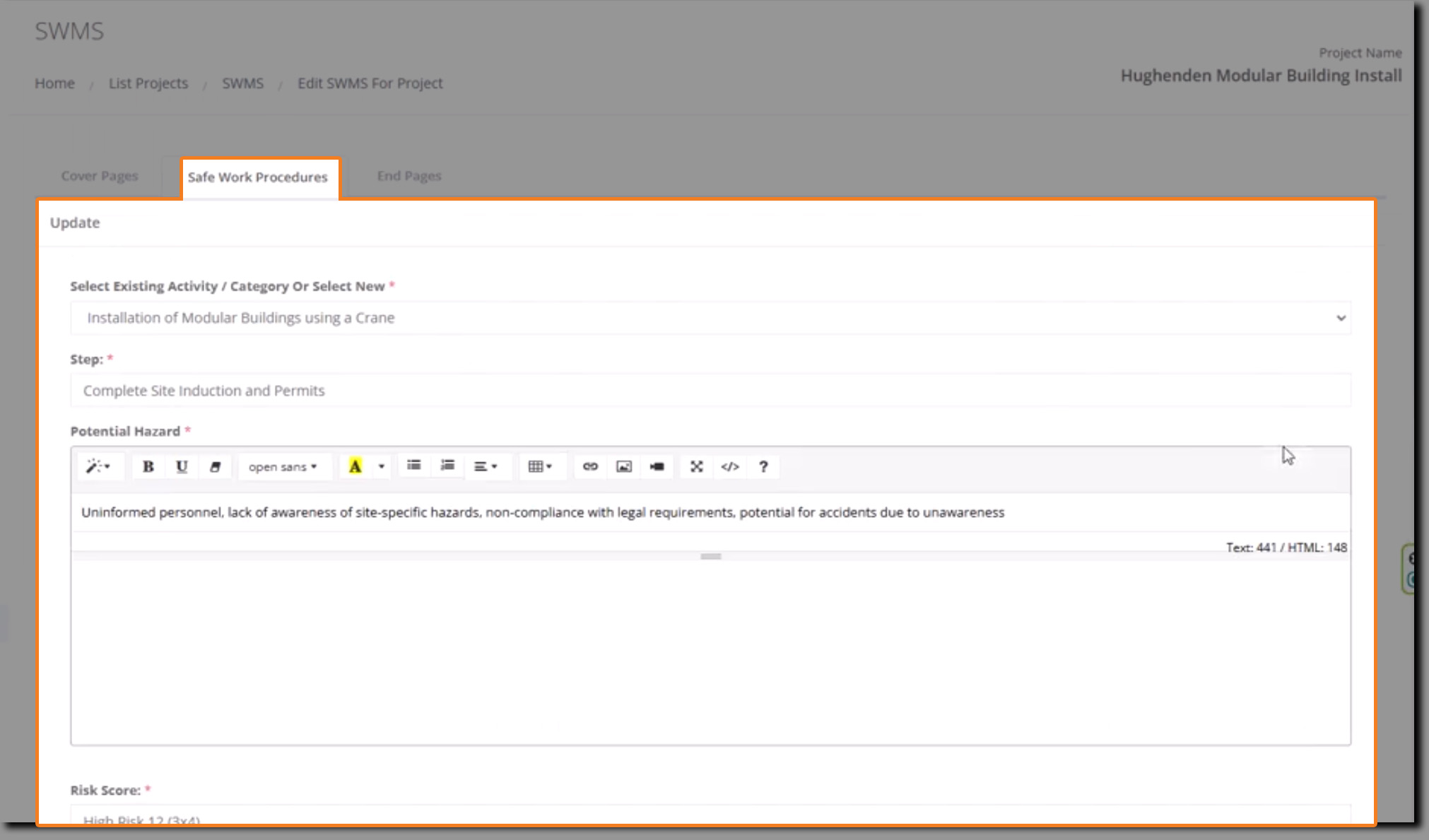Apply underline formatting
Screen dimensions: 1429x840
pyautogui.click(x=182, y=466)
